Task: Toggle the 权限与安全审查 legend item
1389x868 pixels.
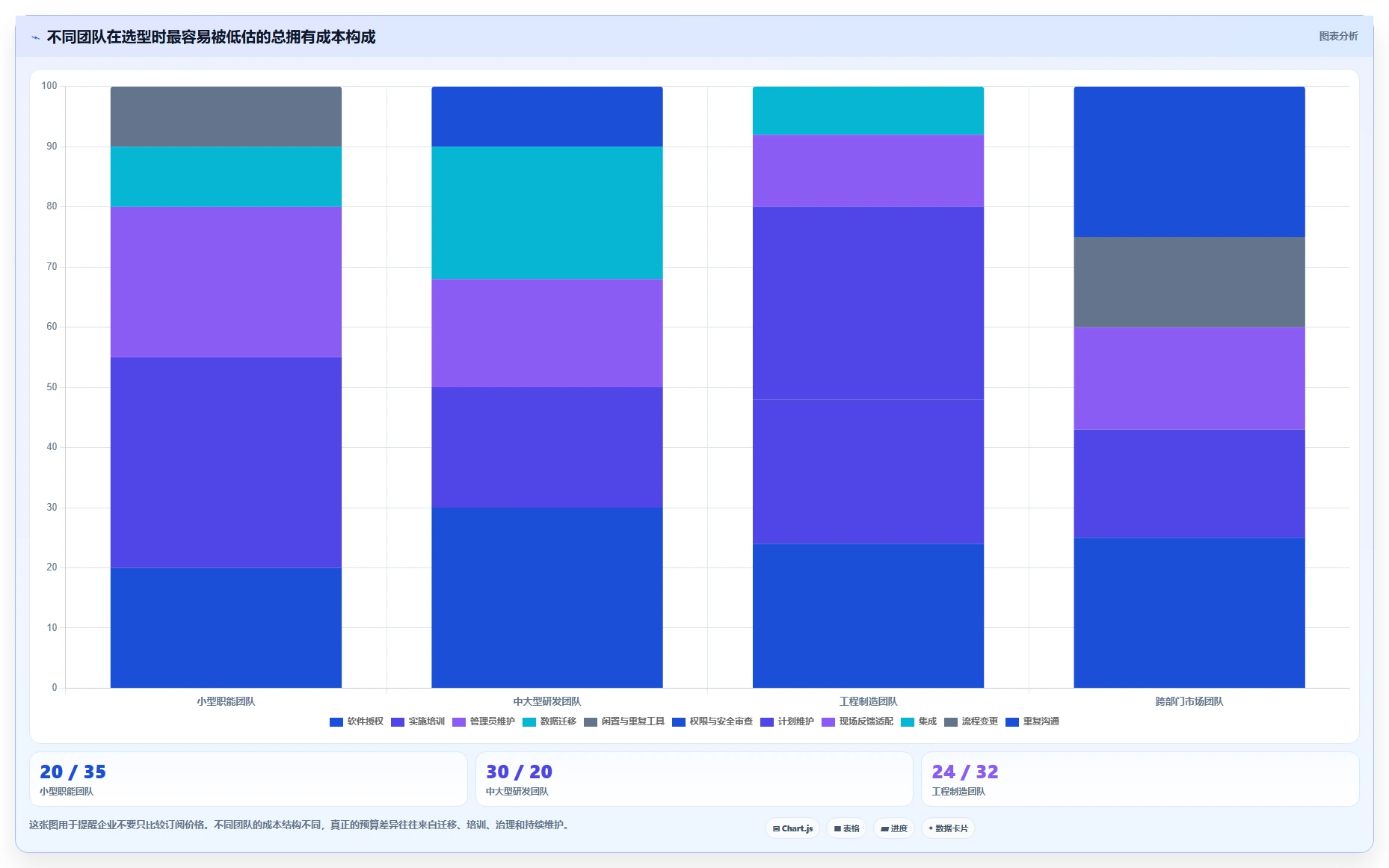Action: point(712,721)
